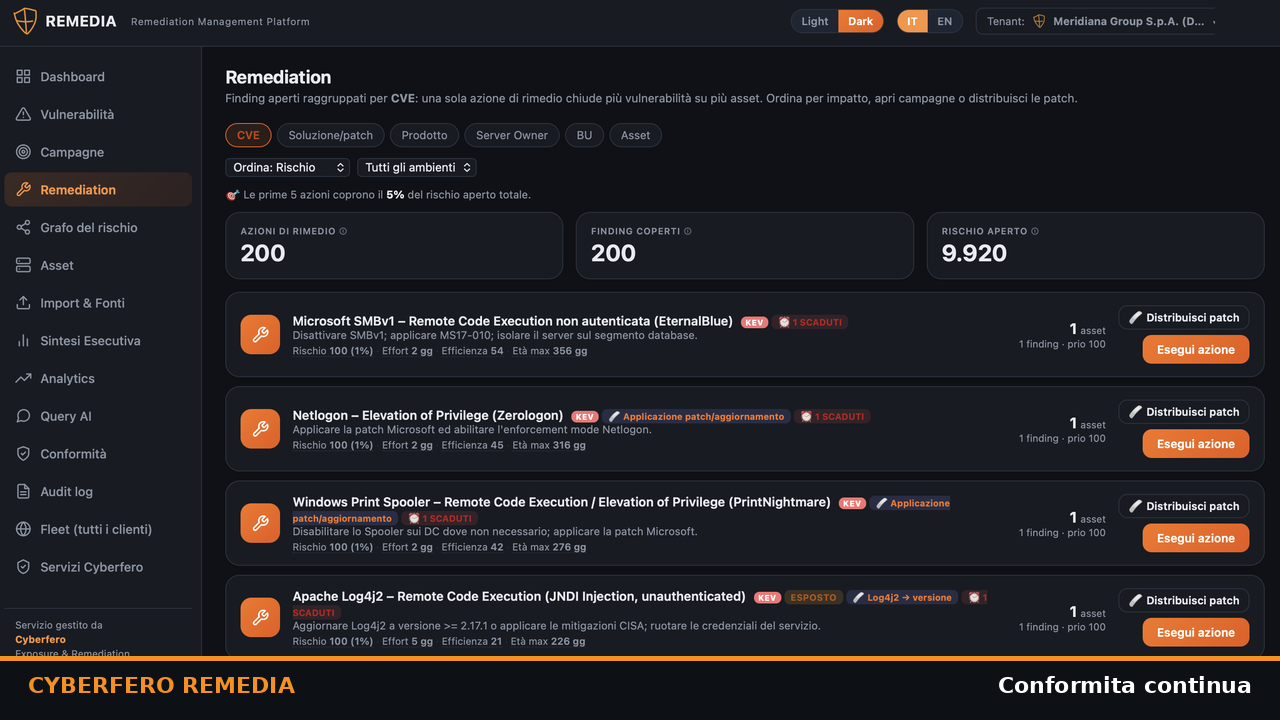Group findings by Server Owner
The height and width of the screenshot is (720, 1280).
click(512, 135)
